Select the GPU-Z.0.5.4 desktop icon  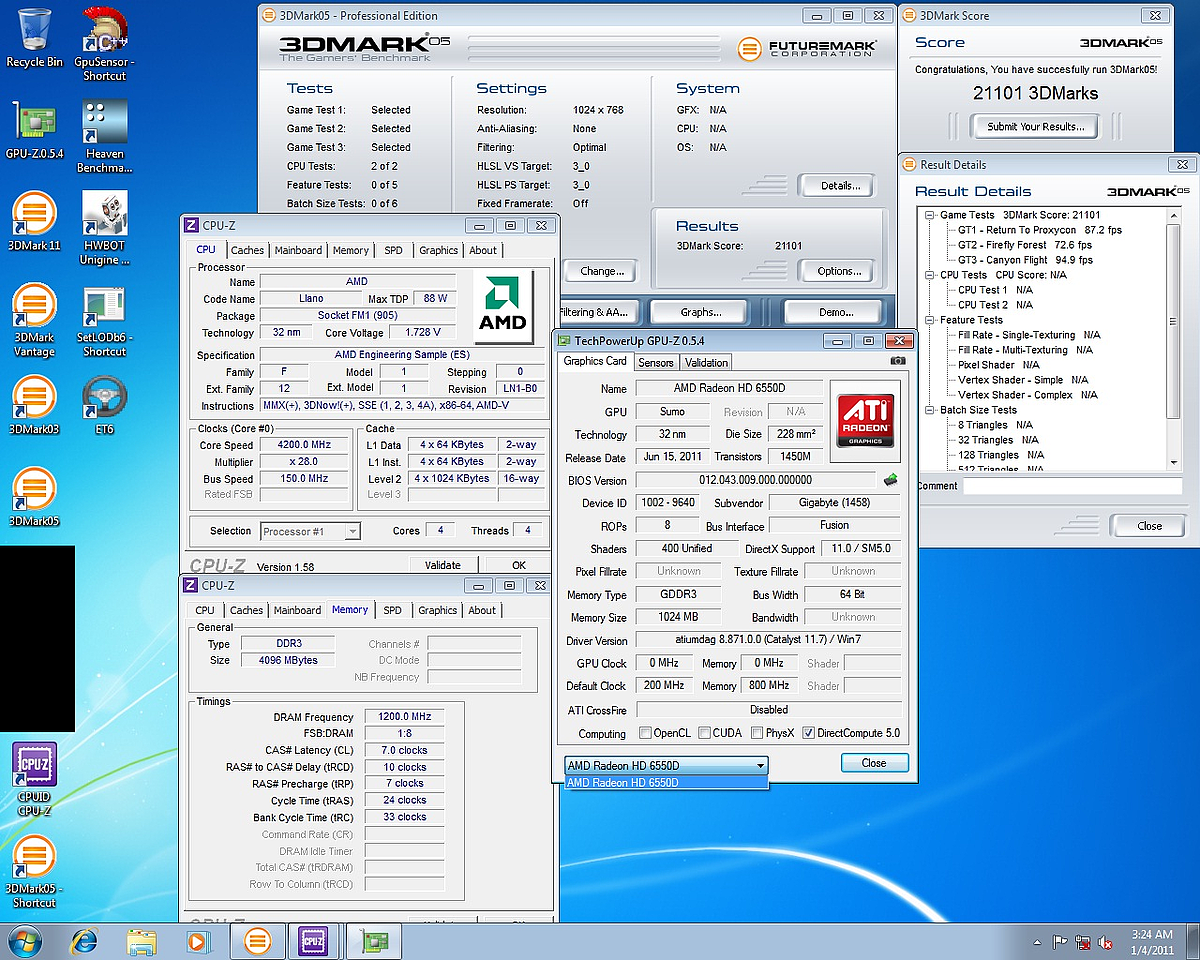tap(34, 131)
